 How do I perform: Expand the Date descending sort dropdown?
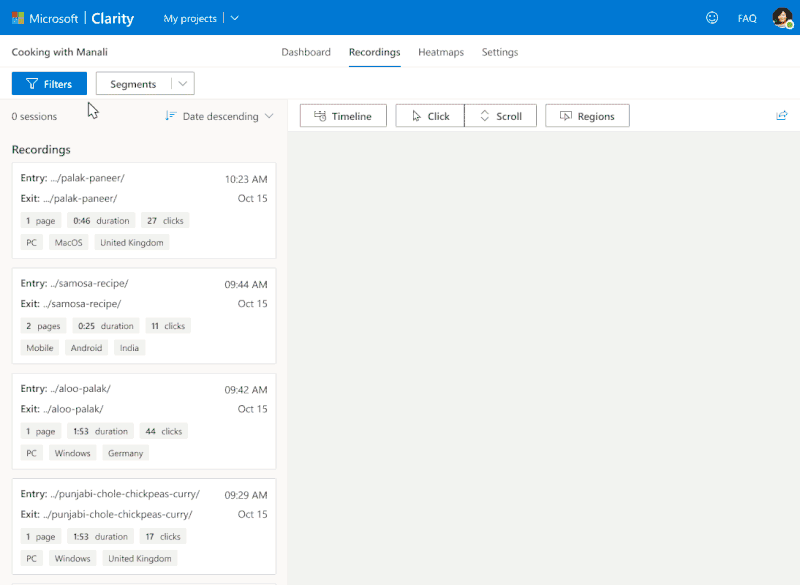(x=269, y=116)
